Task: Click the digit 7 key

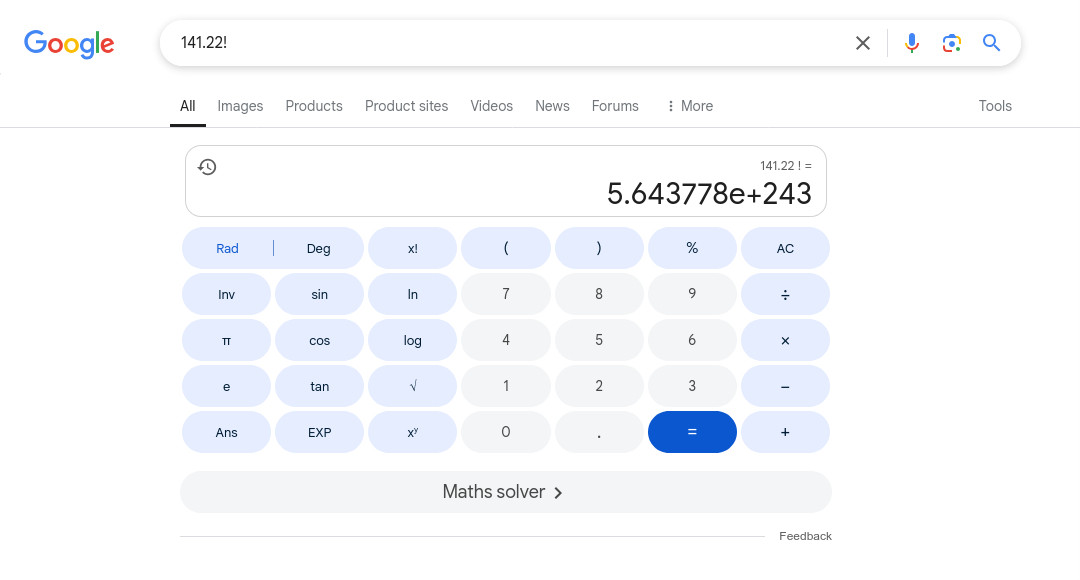Action: [x=506, y=294]
